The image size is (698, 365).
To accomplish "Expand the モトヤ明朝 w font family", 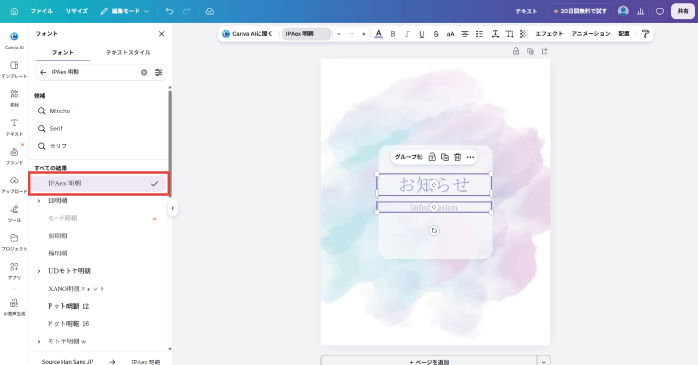I will coord(39,341).
